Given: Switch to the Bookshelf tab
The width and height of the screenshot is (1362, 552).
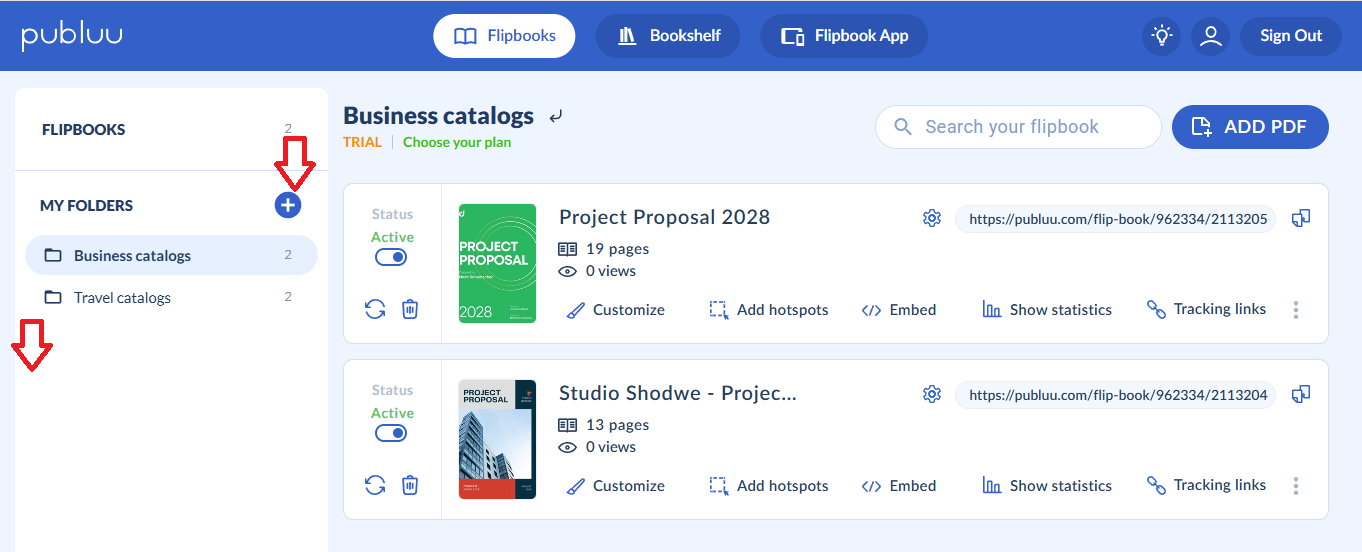Looking at the screenshot, I should (668, 36).
